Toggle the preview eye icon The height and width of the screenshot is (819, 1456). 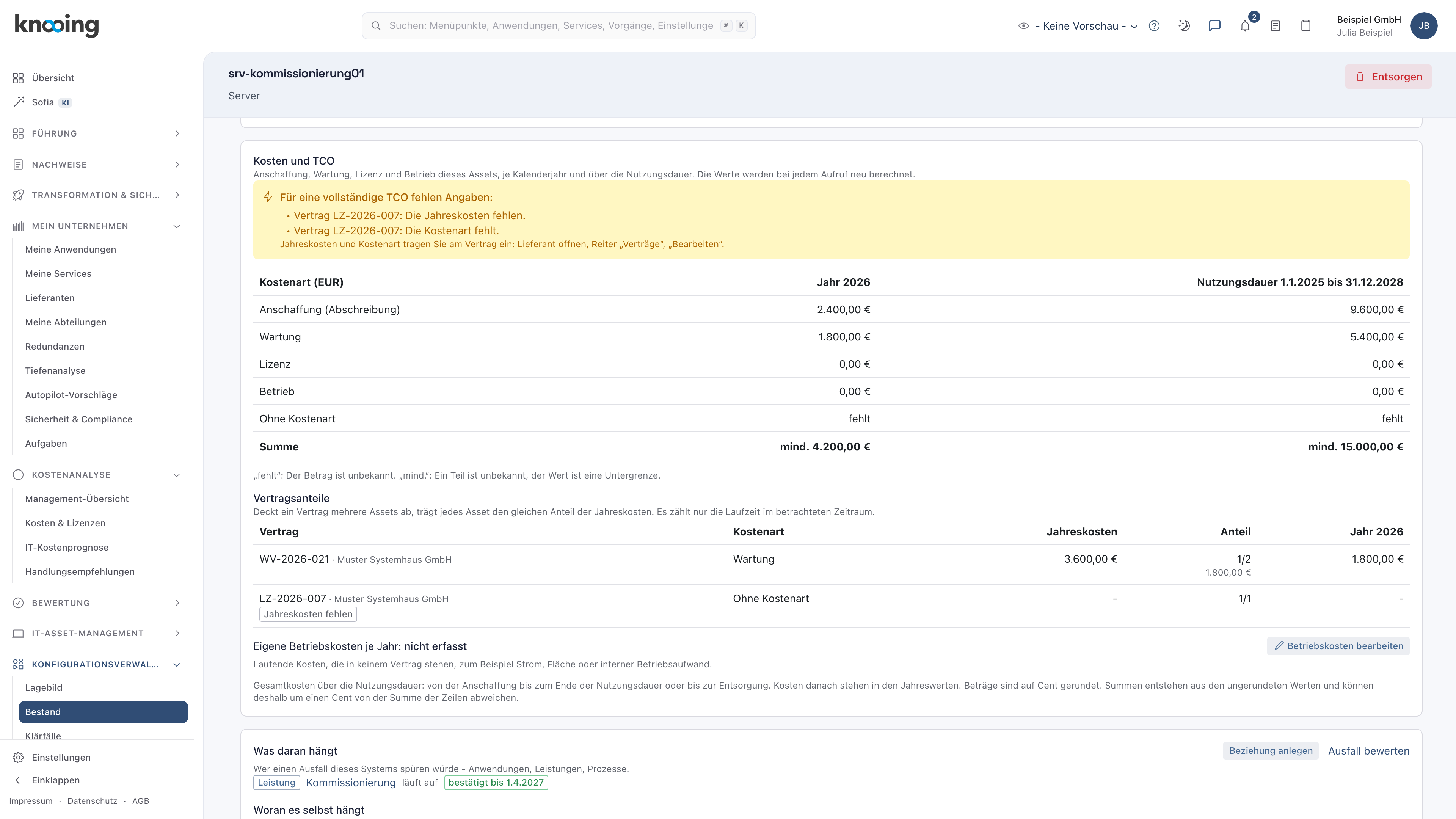coord(1024,26)
